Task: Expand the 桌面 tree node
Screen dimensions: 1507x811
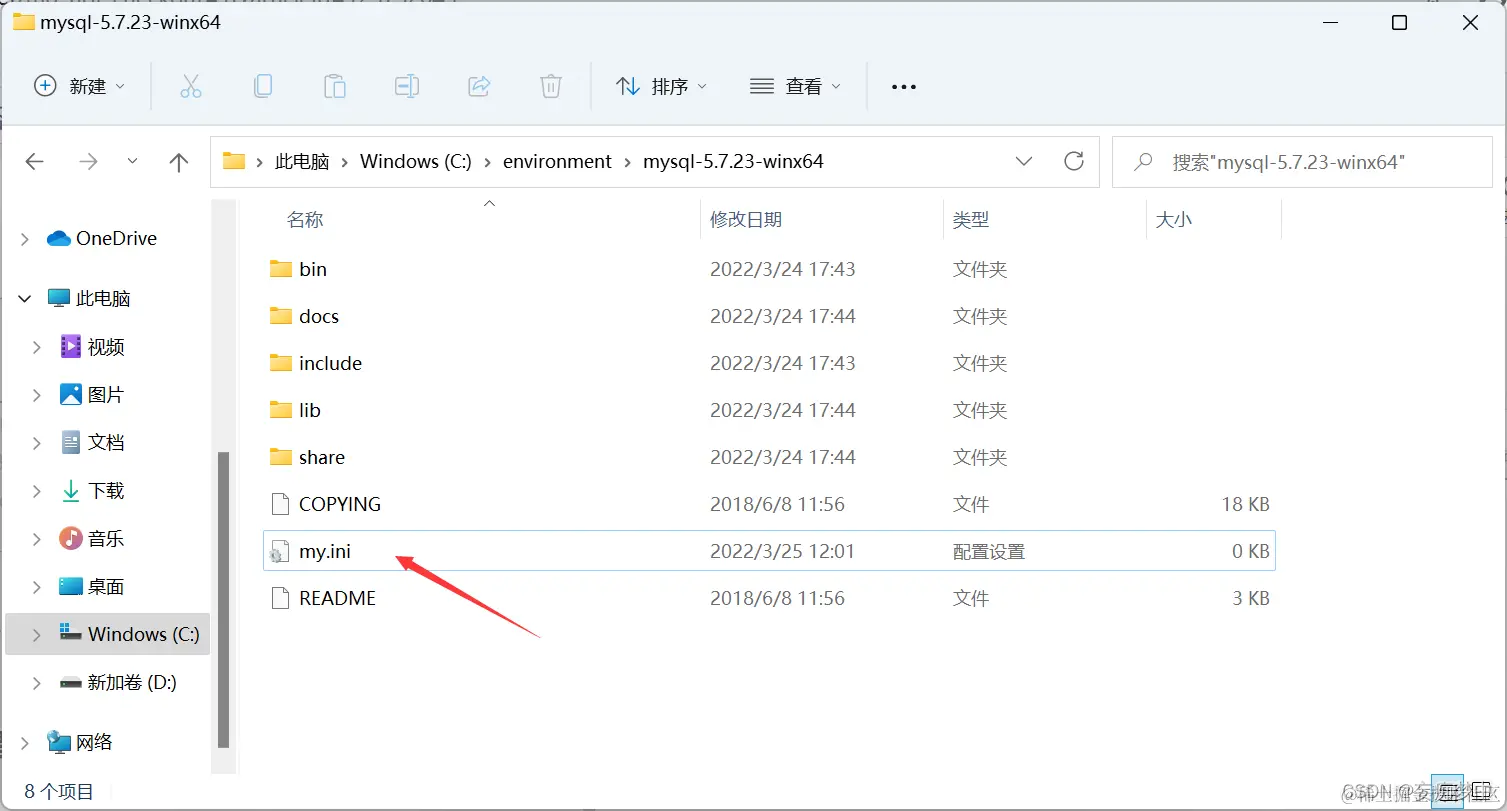Action: [x=37, y=587]
